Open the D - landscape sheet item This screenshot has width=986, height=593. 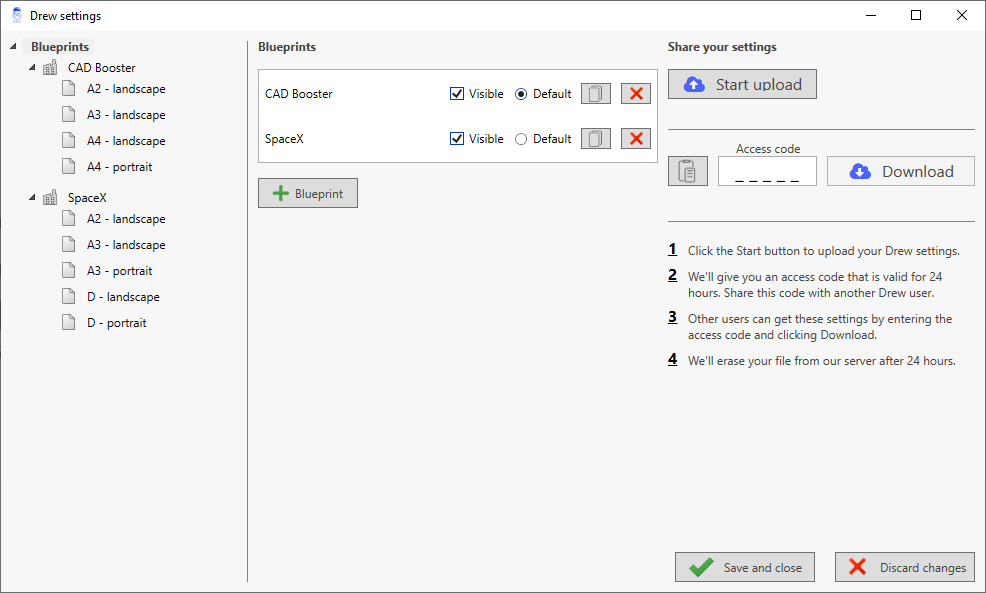(123, 297)
